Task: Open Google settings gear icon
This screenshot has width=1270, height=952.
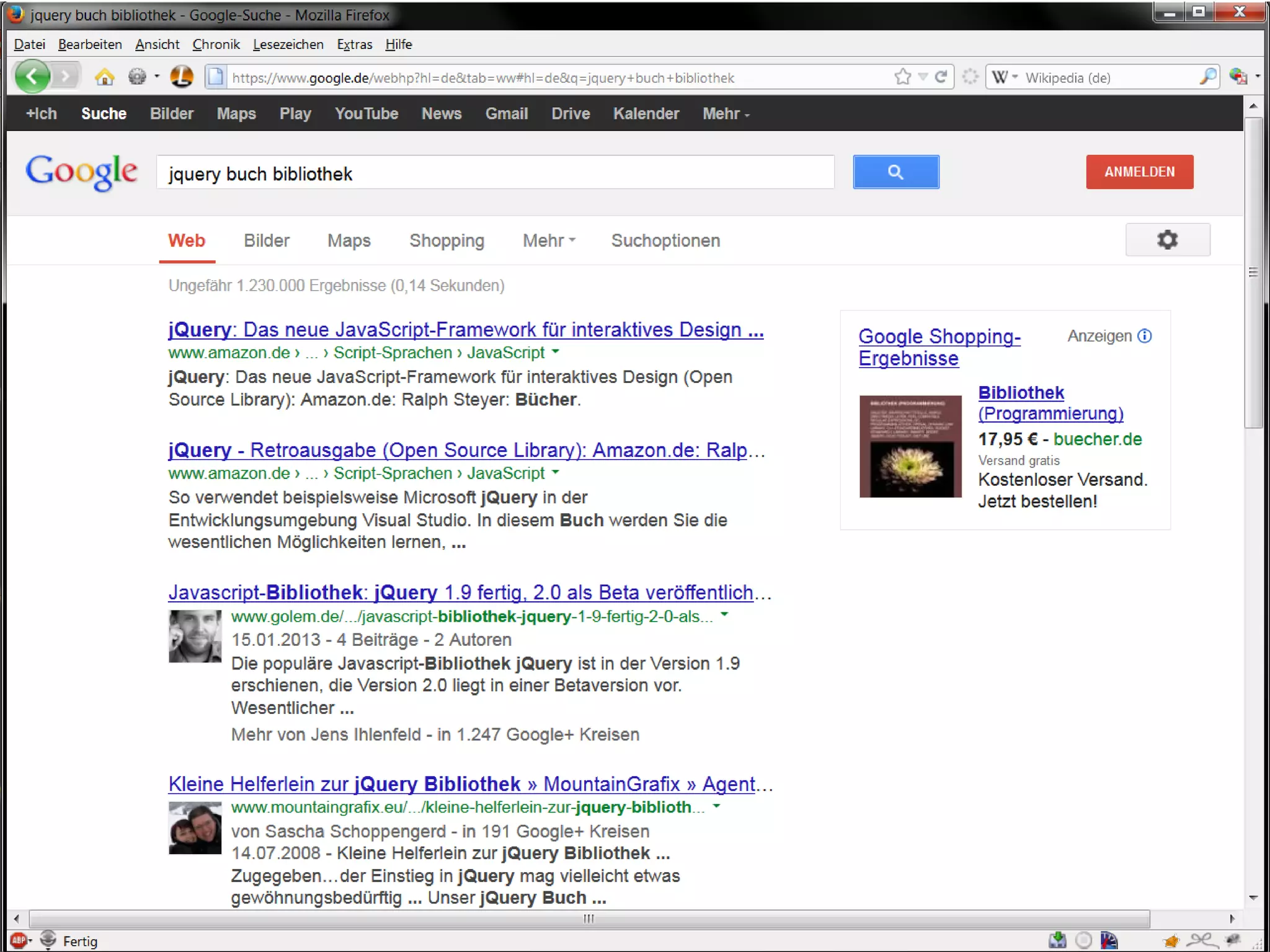Action: [1167, 240]
